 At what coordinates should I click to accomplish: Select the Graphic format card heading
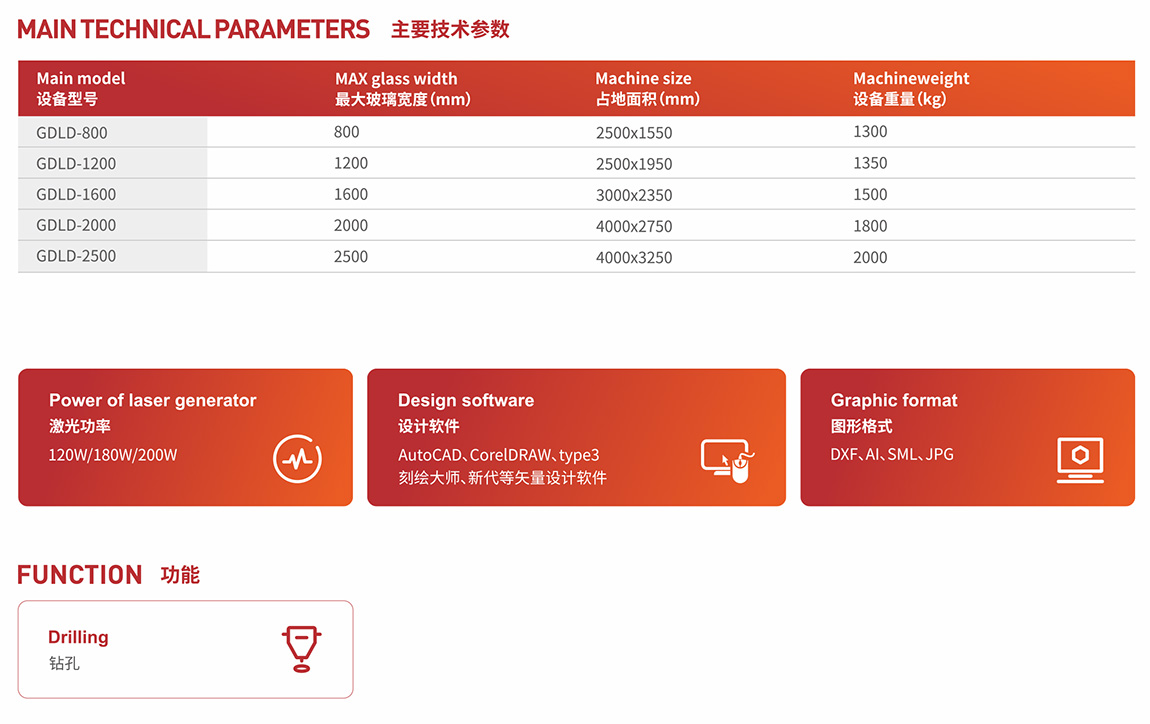click(894, 400)
